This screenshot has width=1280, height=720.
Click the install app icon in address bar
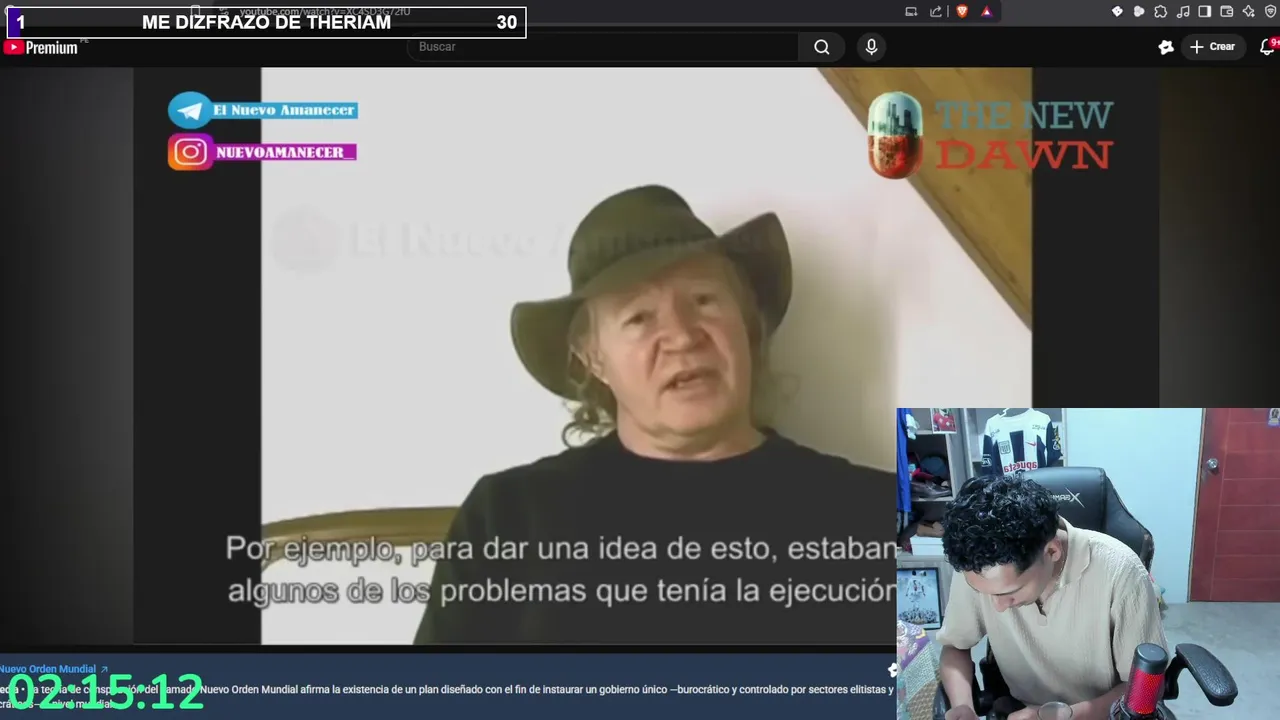click(x=911, y=12)
